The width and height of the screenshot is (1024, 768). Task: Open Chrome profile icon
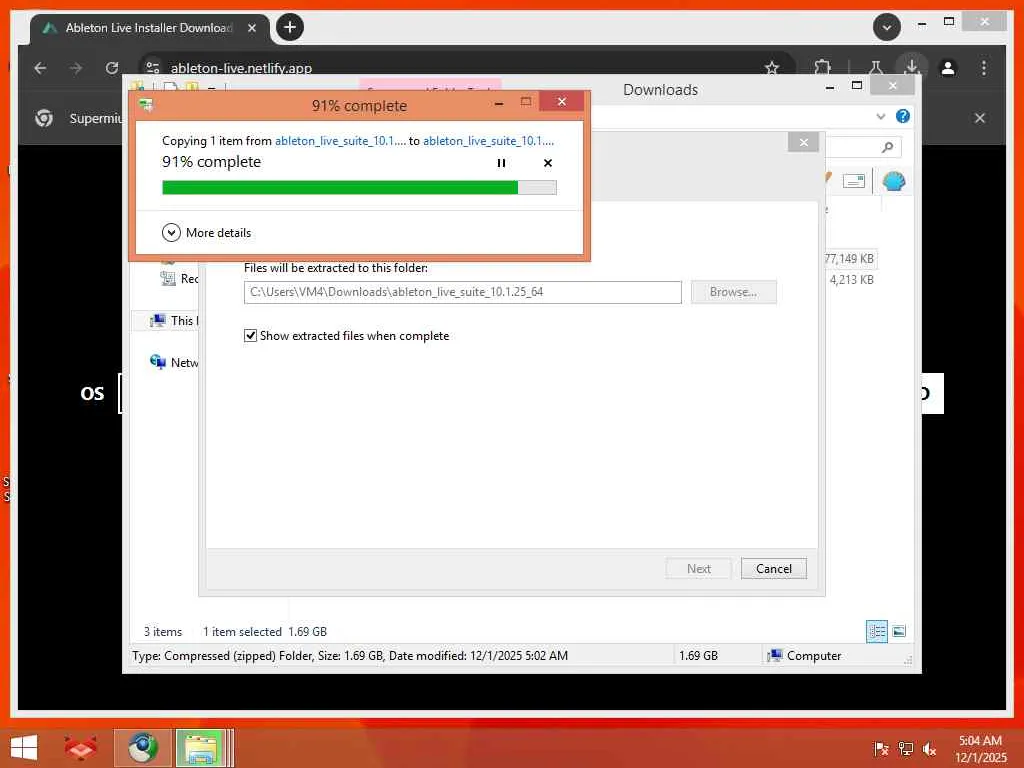tap(948, 68)
